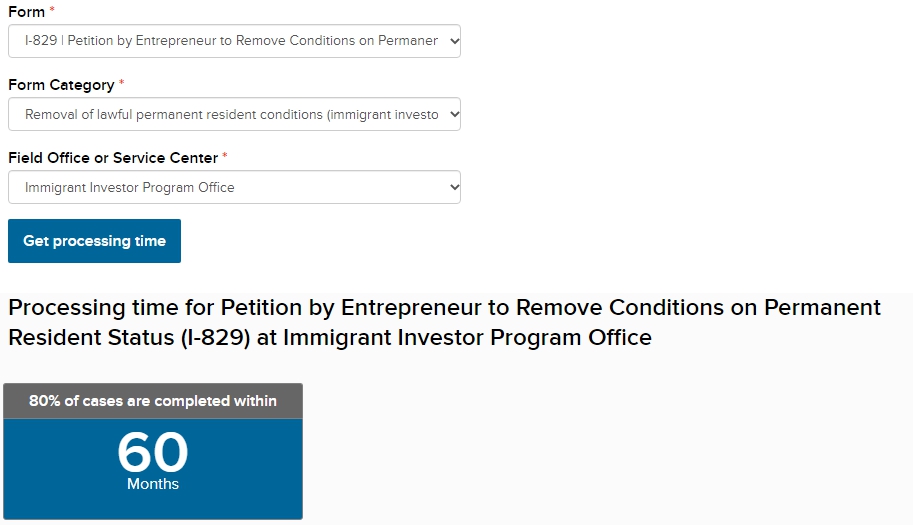913x525 pixels.
Task: Click "Resident Status (I-829)" in the results heading
Action: 129,338
